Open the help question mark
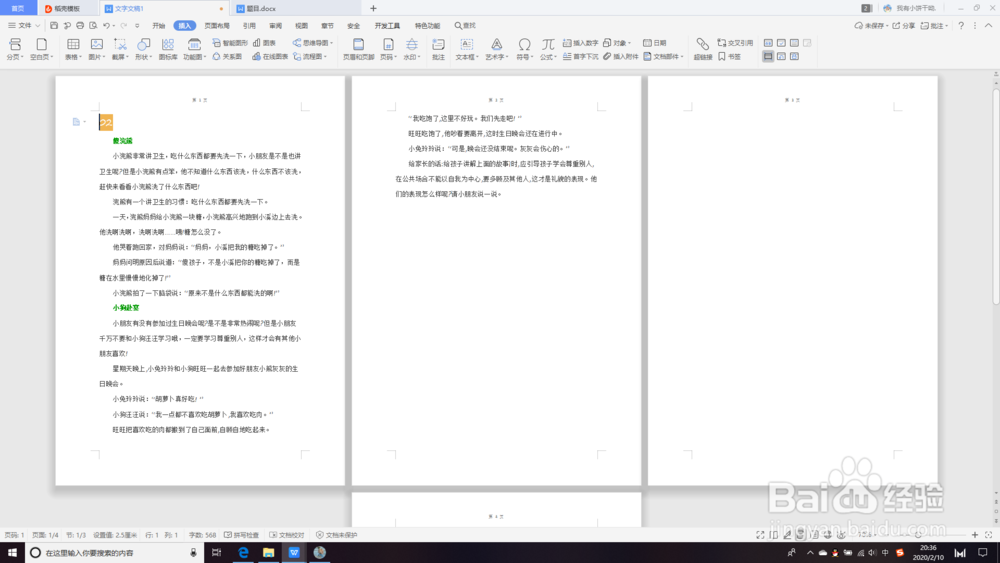Image resolution: width=1000 pixels, height=563 pixels. [x=961, y=26]
